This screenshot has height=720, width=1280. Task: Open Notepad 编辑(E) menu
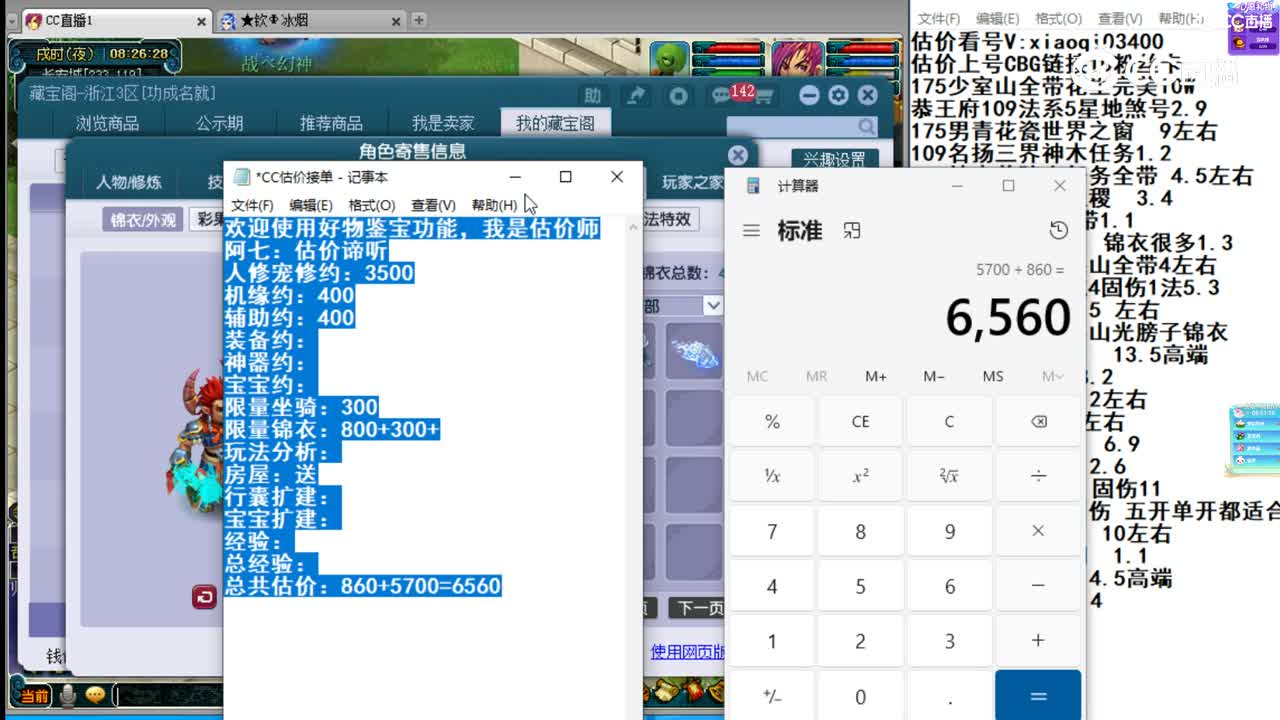click(x=311, y=205)
